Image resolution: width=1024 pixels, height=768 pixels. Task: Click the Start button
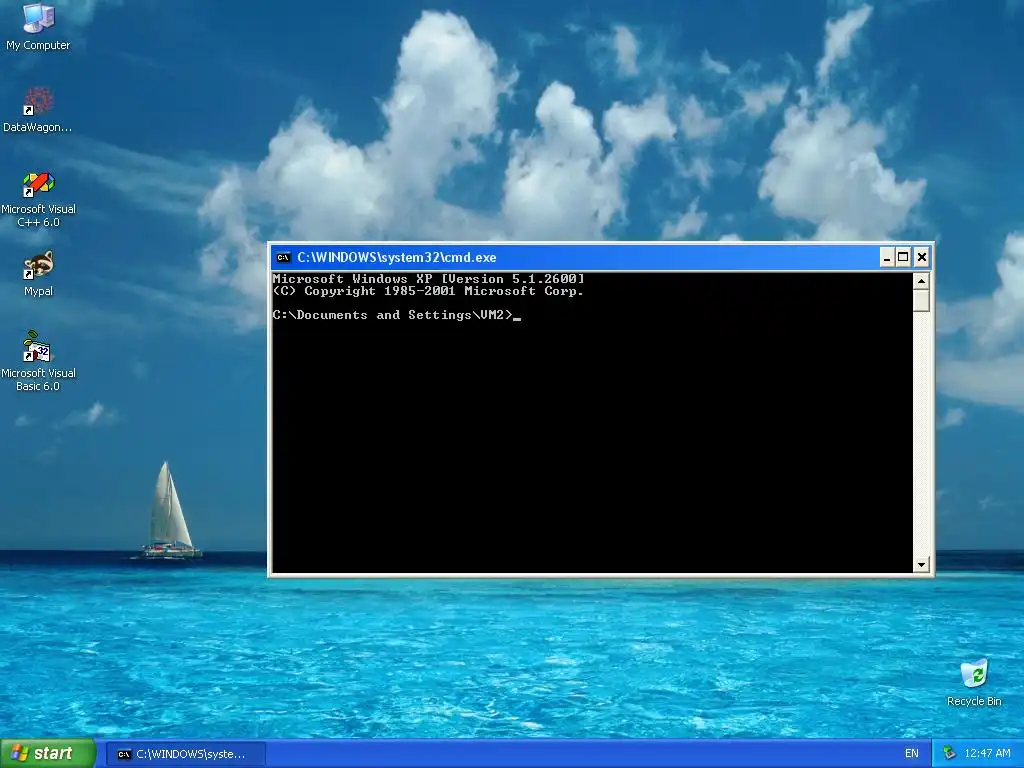click(x=48, y=754)
